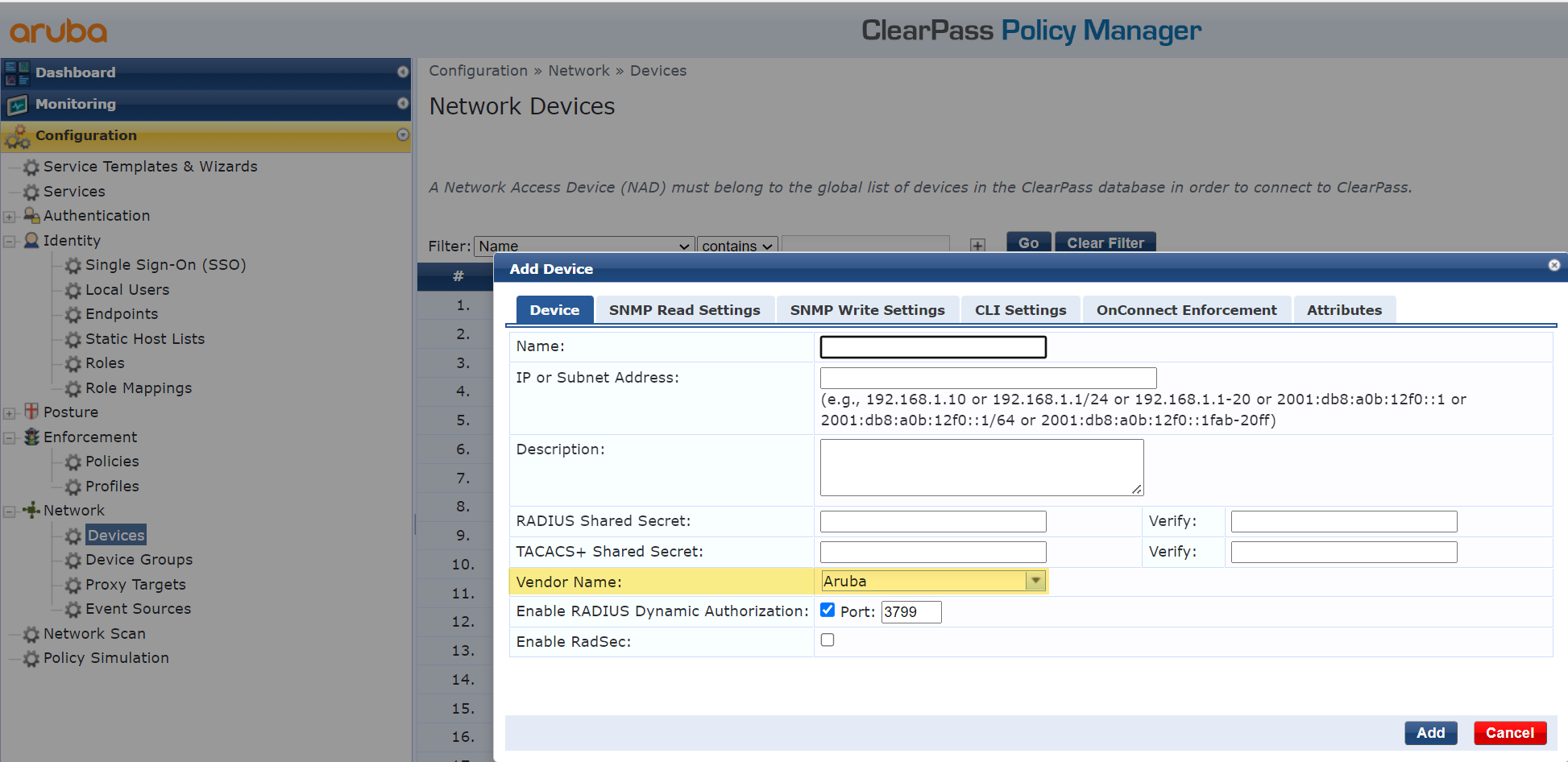Close the Add Device dialog
Image resolution: width=1568 pixels, height=762 pixels.
1554,265
